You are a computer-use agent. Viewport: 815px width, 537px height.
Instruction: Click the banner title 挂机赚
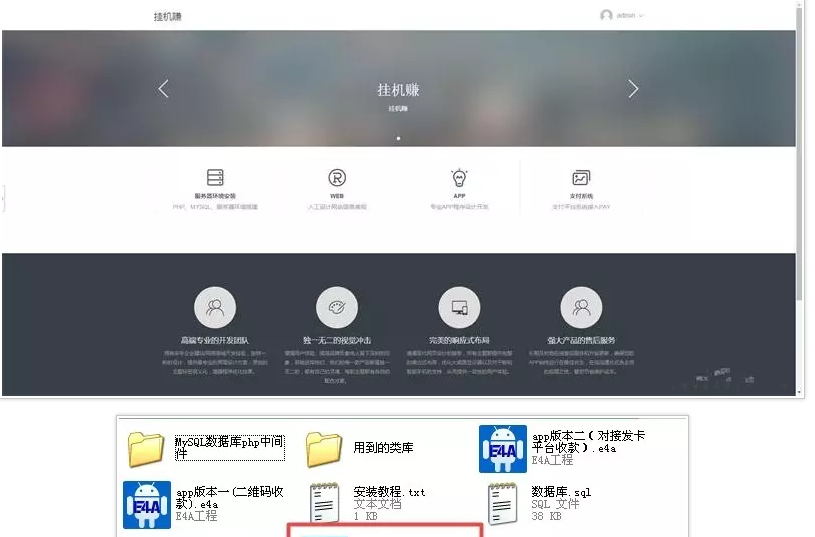[398, 90]
